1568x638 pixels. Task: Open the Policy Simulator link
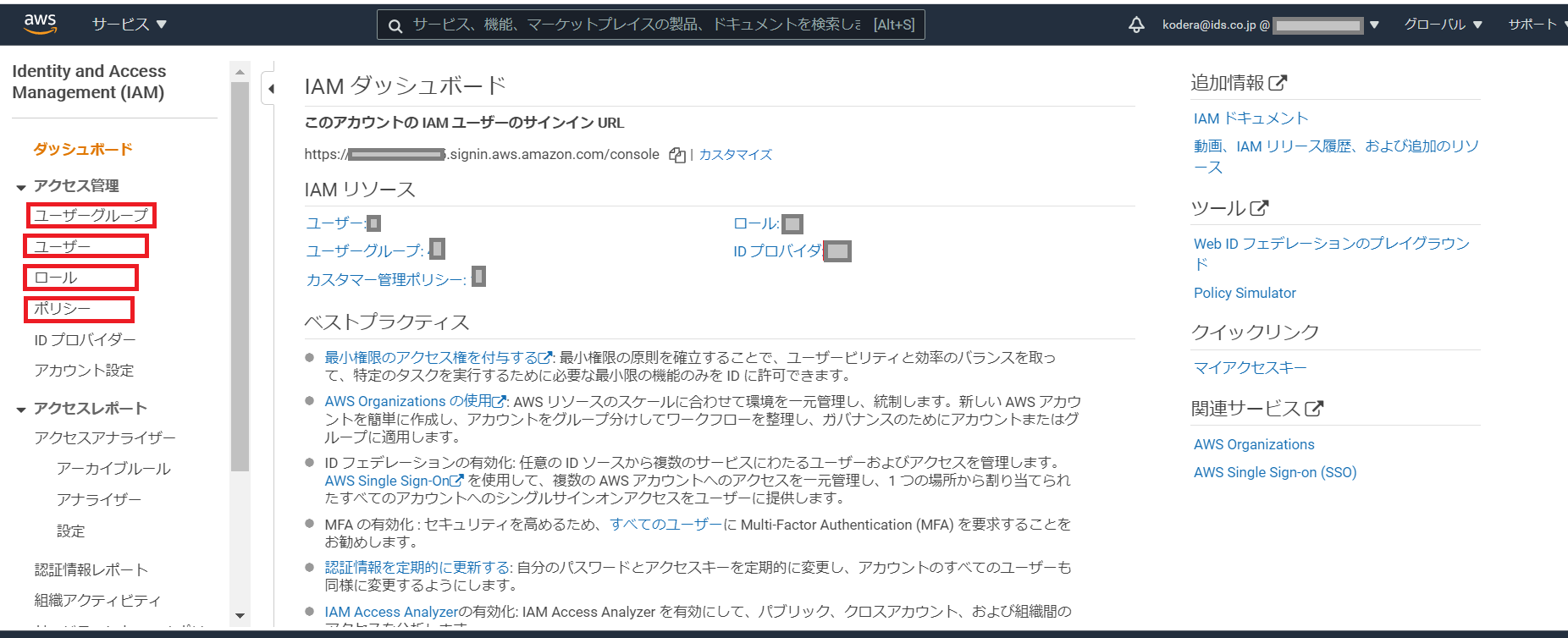(1245, 293)
